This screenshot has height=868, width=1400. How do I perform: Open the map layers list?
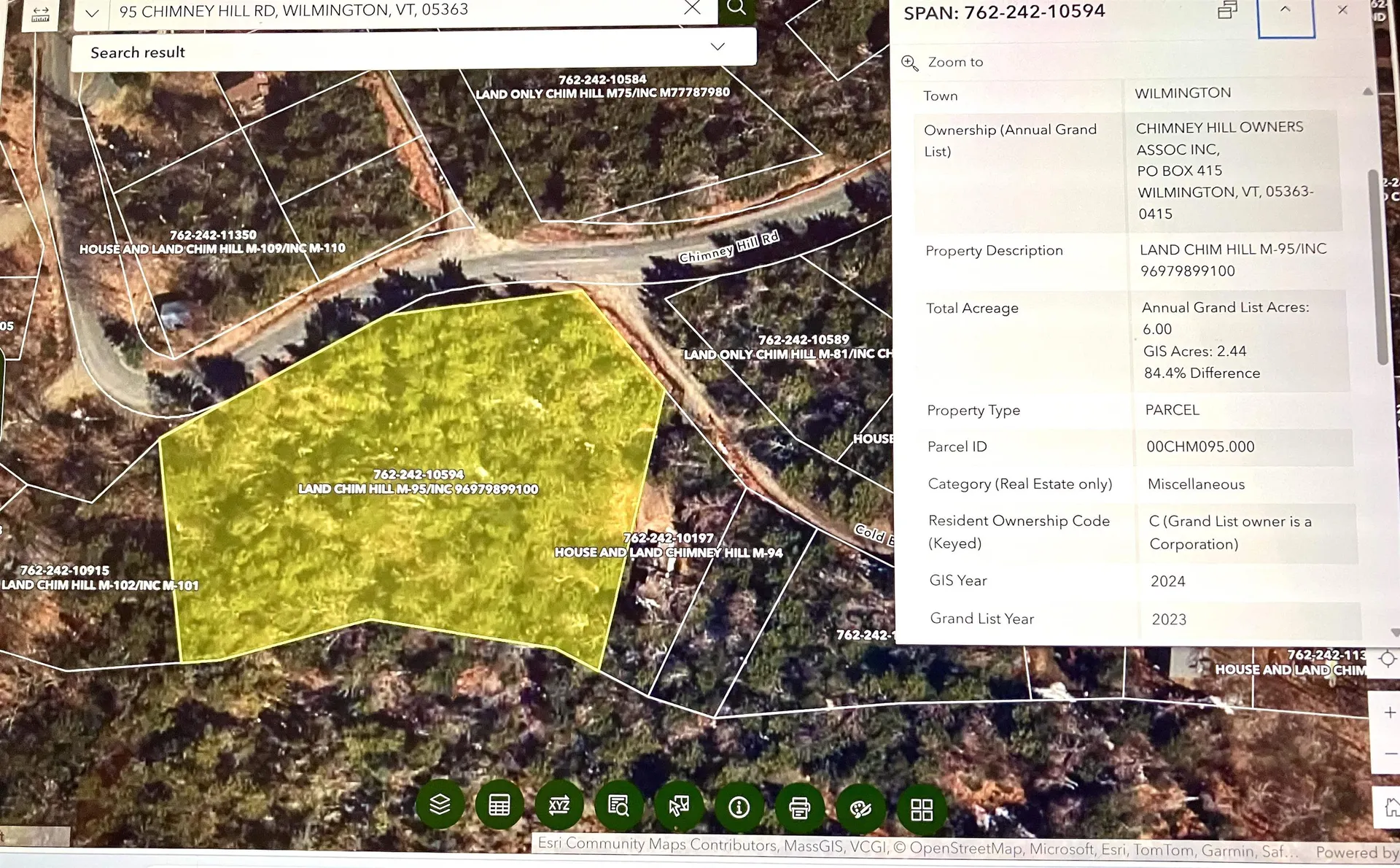440,805
